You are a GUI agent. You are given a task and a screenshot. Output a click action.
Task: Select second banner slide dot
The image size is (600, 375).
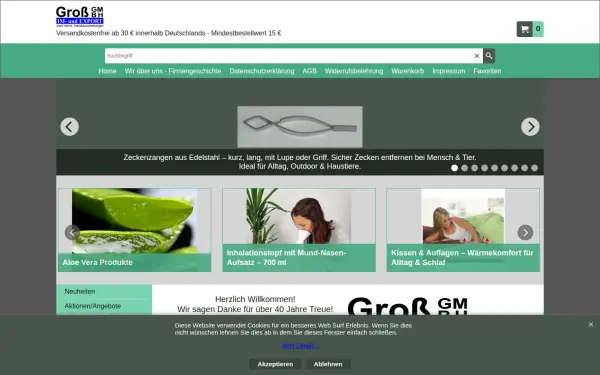point(465,168)
